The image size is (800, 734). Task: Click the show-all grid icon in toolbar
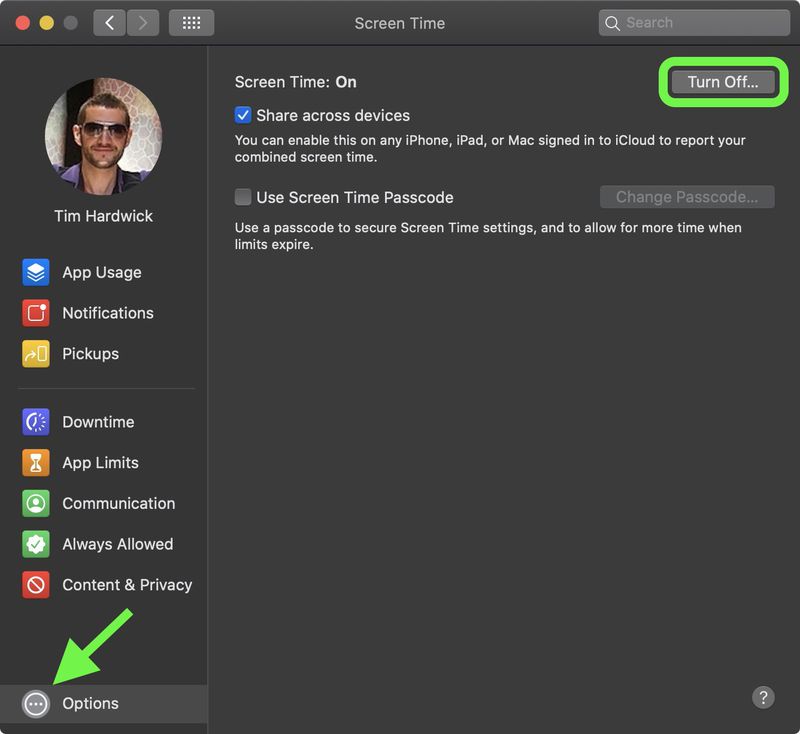pos(190,22)
